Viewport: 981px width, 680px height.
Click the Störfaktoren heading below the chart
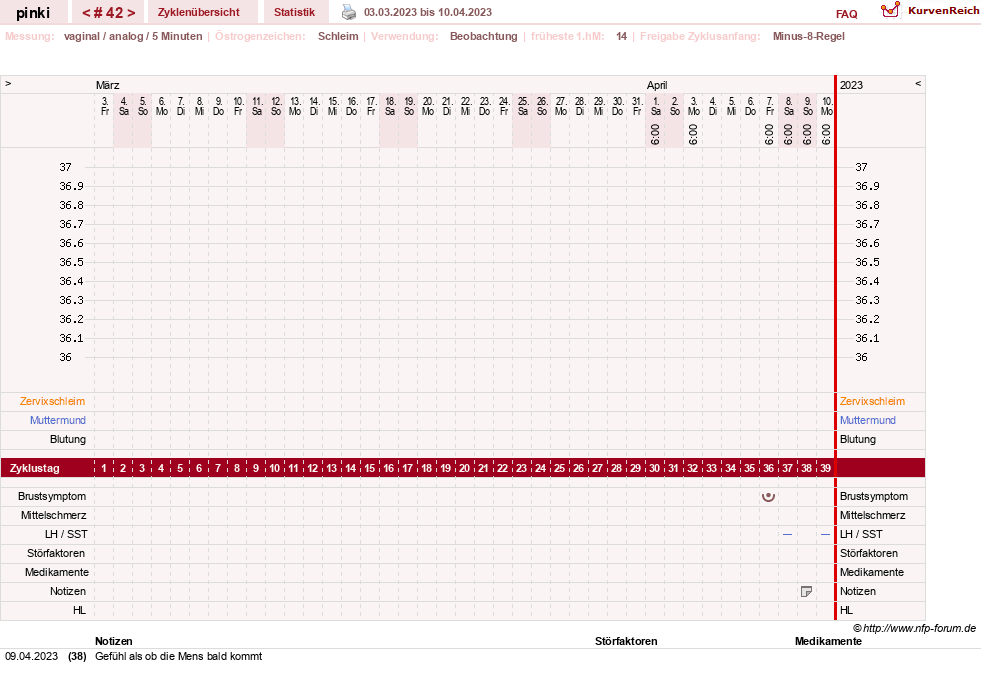point(626,641)
